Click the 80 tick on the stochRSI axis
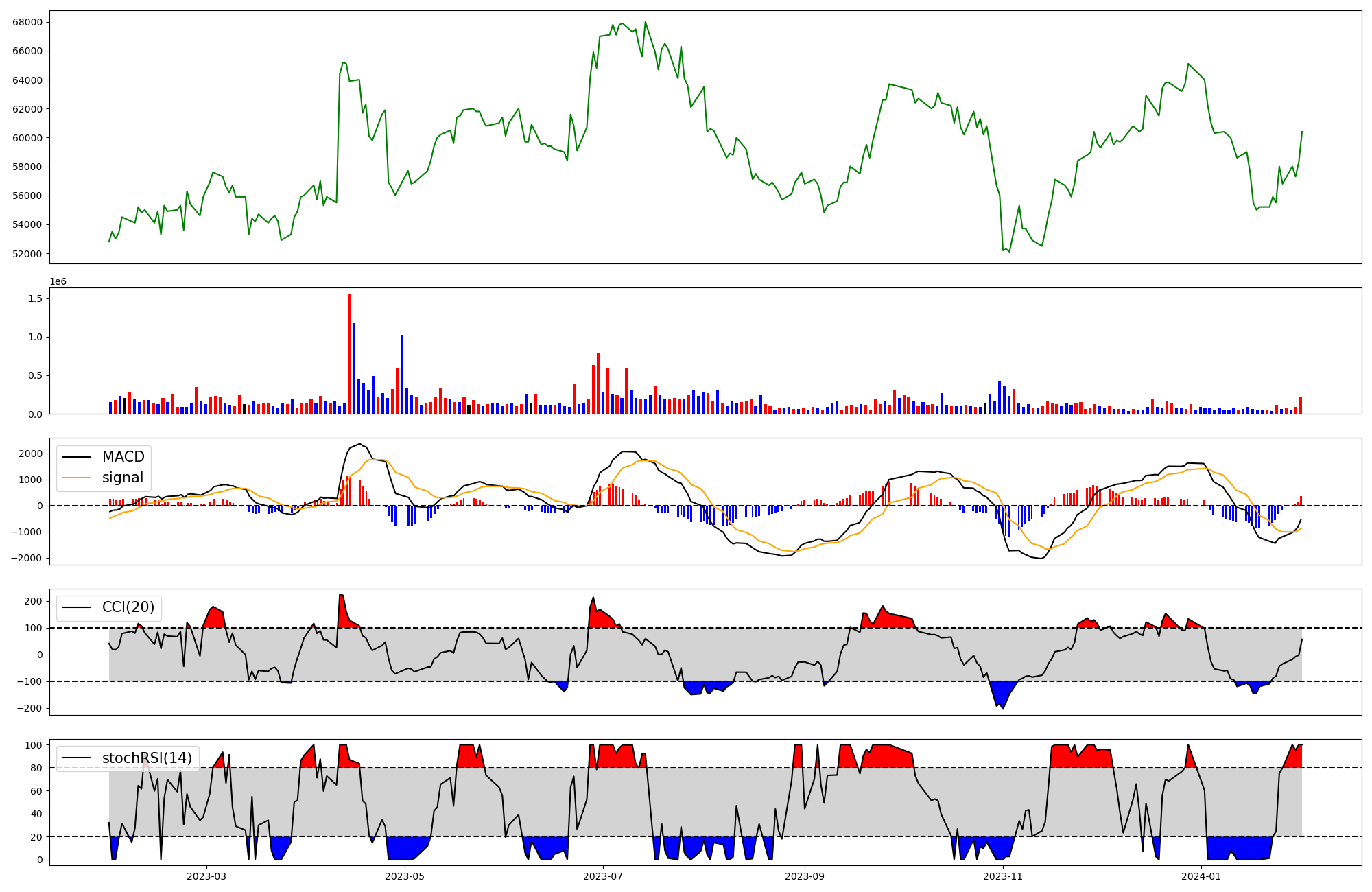1372x892 pixels. click(36, 768)
